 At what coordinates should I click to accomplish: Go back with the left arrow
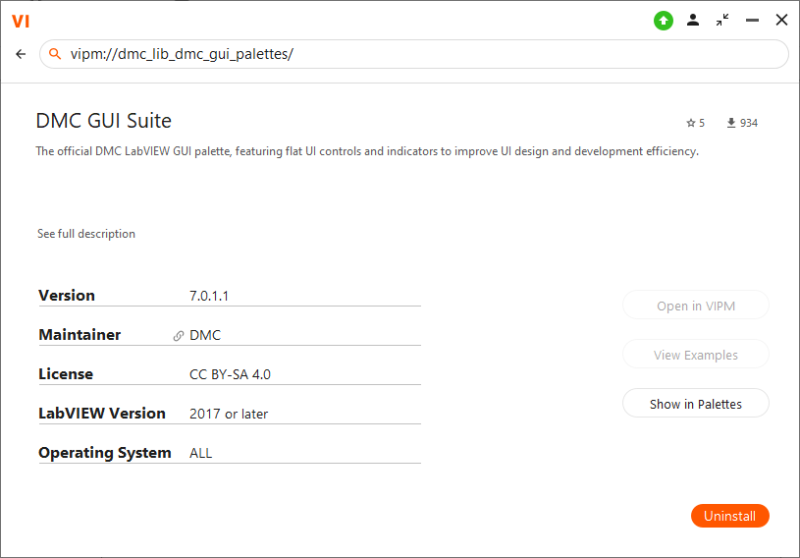(20, 54)
